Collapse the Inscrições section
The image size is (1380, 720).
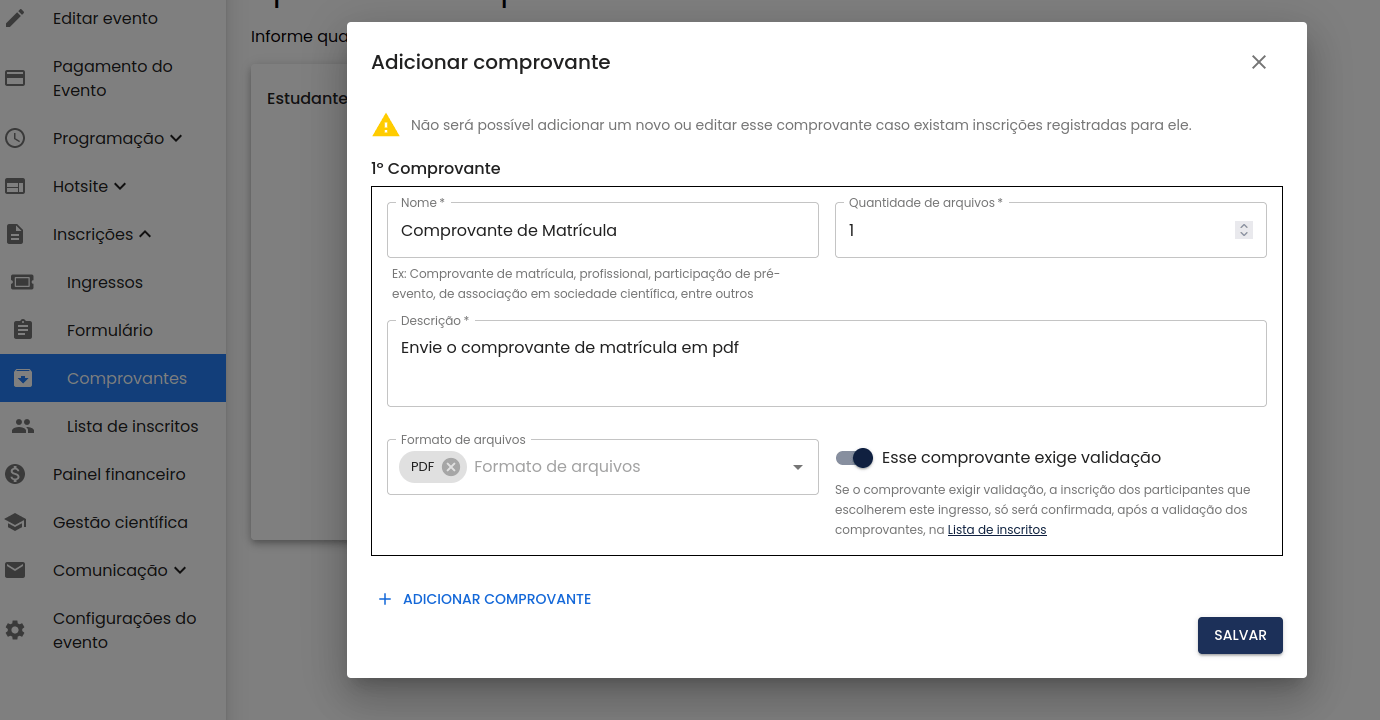[145, 234]
